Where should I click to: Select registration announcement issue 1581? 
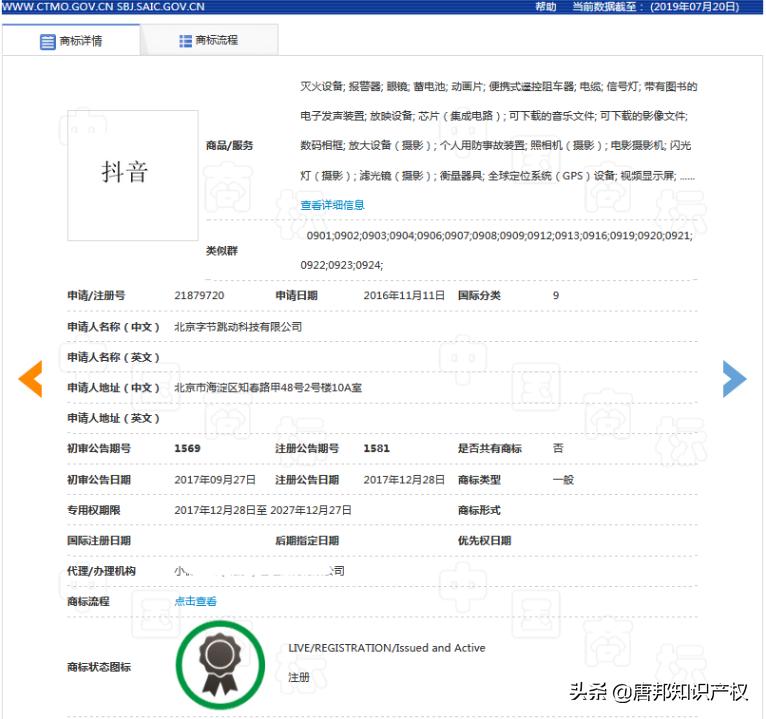(x=377, y=448)
